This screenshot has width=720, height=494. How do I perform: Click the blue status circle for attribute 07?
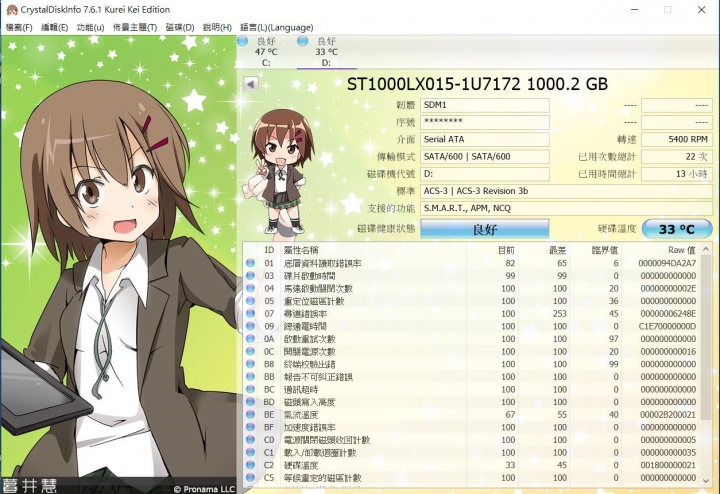pos(250,314)
